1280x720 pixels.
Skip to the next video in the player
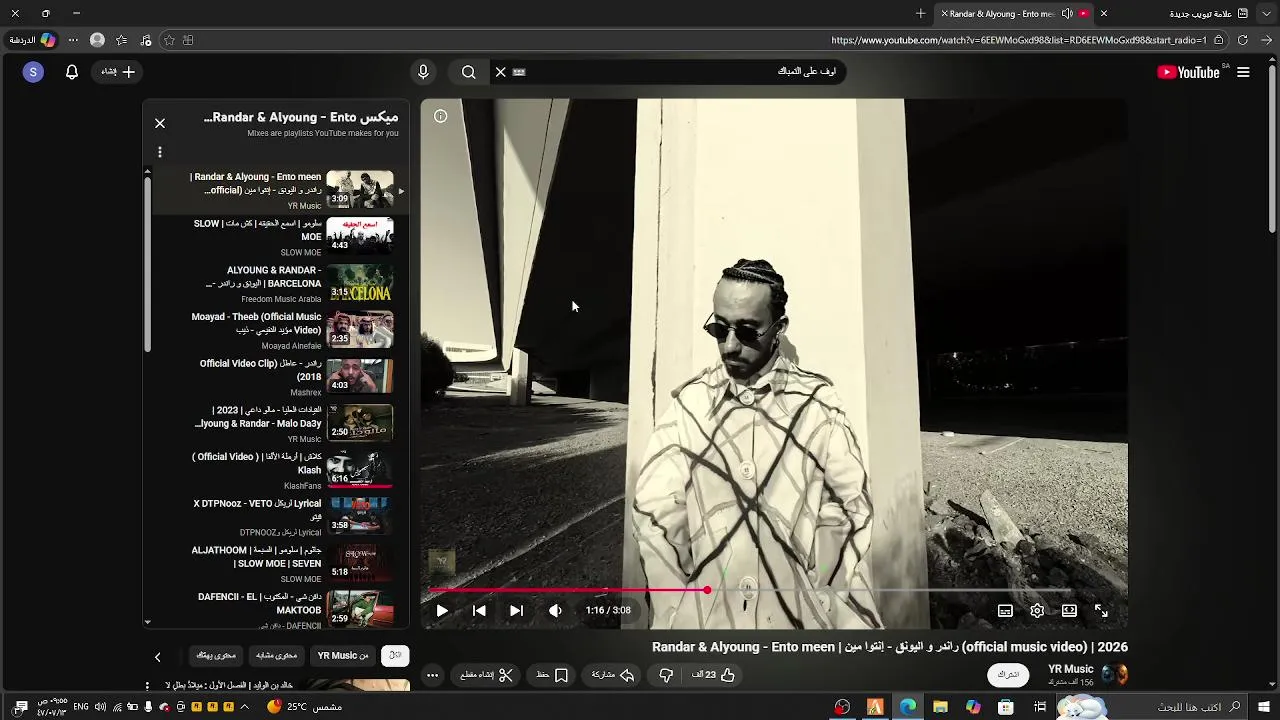tap(516, 611)
